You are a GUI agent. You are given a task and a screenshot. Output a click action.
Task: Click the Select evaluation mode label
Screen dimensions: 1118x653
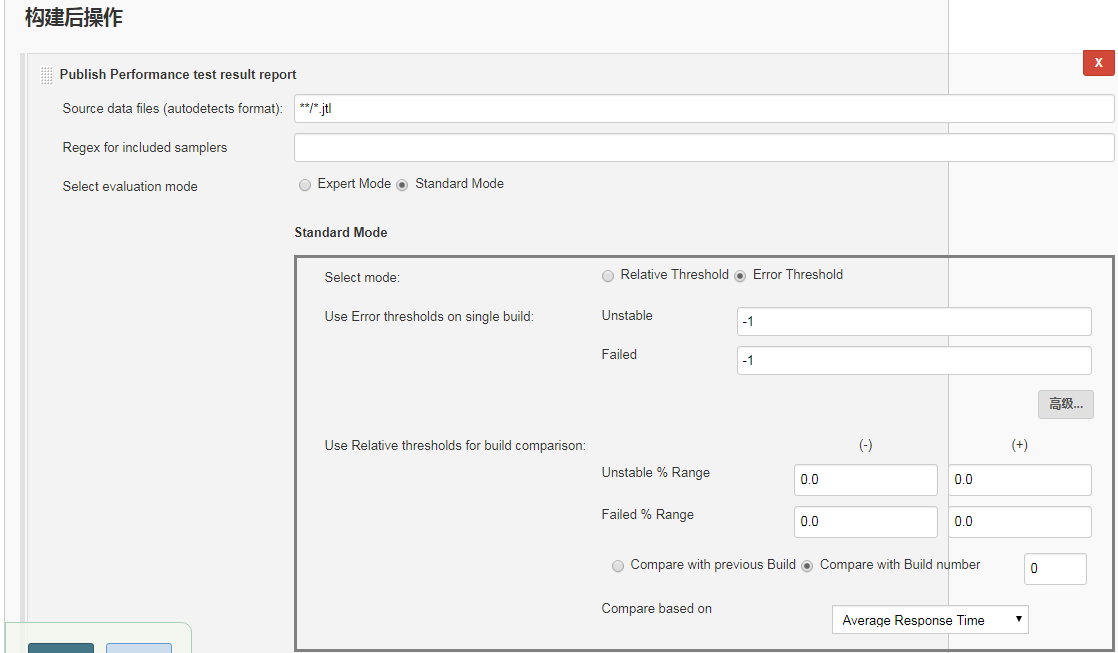tap(130, 187)
